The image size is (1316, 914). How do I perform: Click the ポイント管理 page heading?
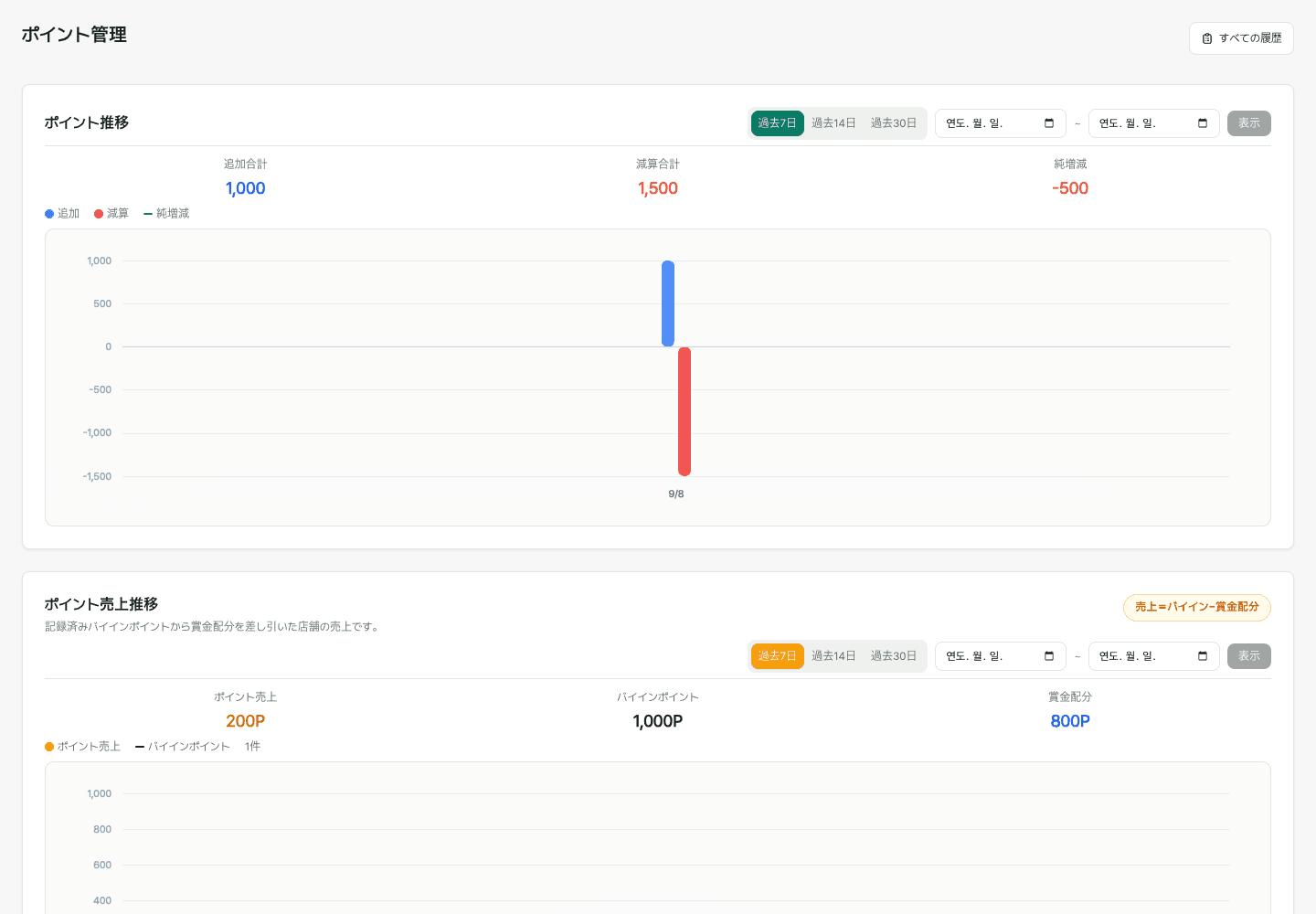click(x=74, y=35)
